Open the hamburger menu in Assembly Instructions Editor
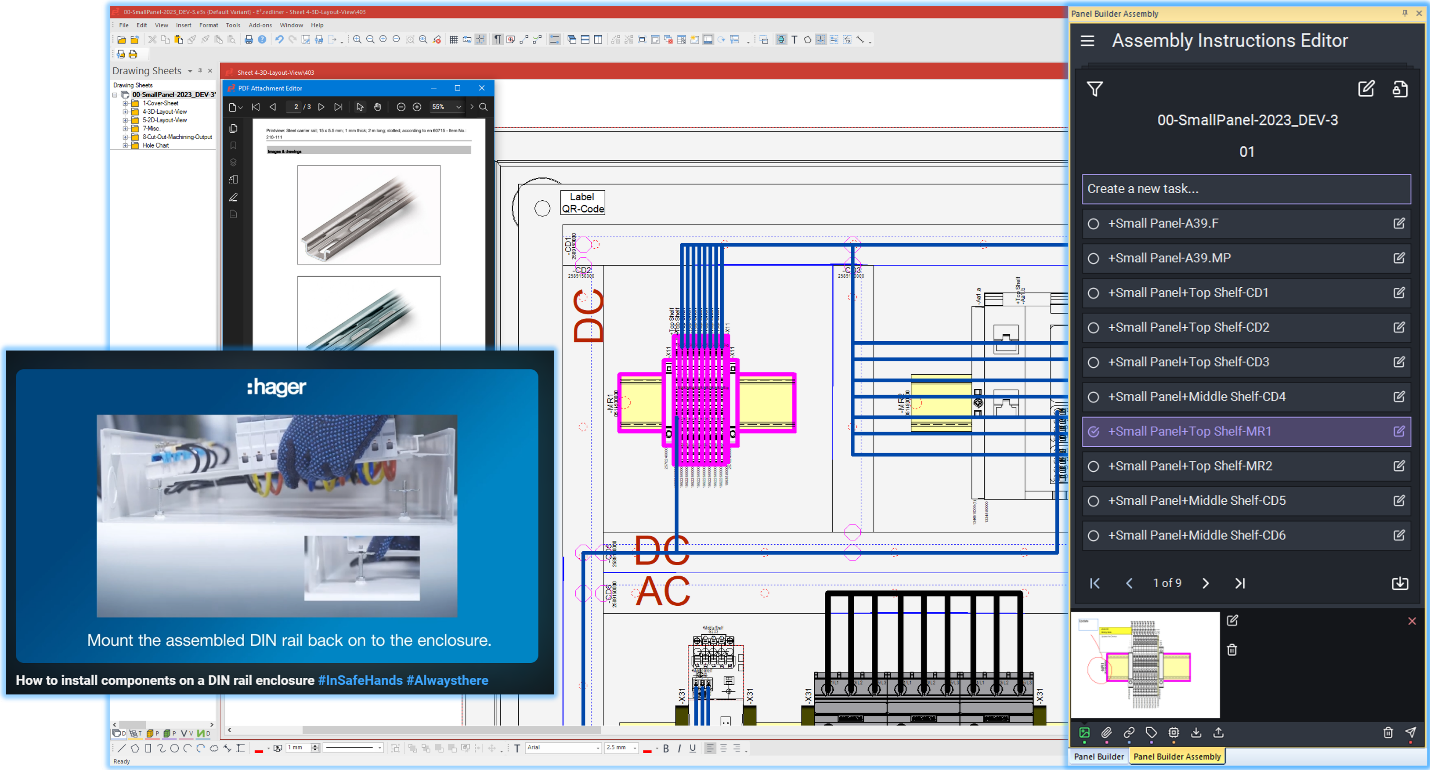The height and width of the screenshot is (770, 1430). click(x=1087, y=41)
